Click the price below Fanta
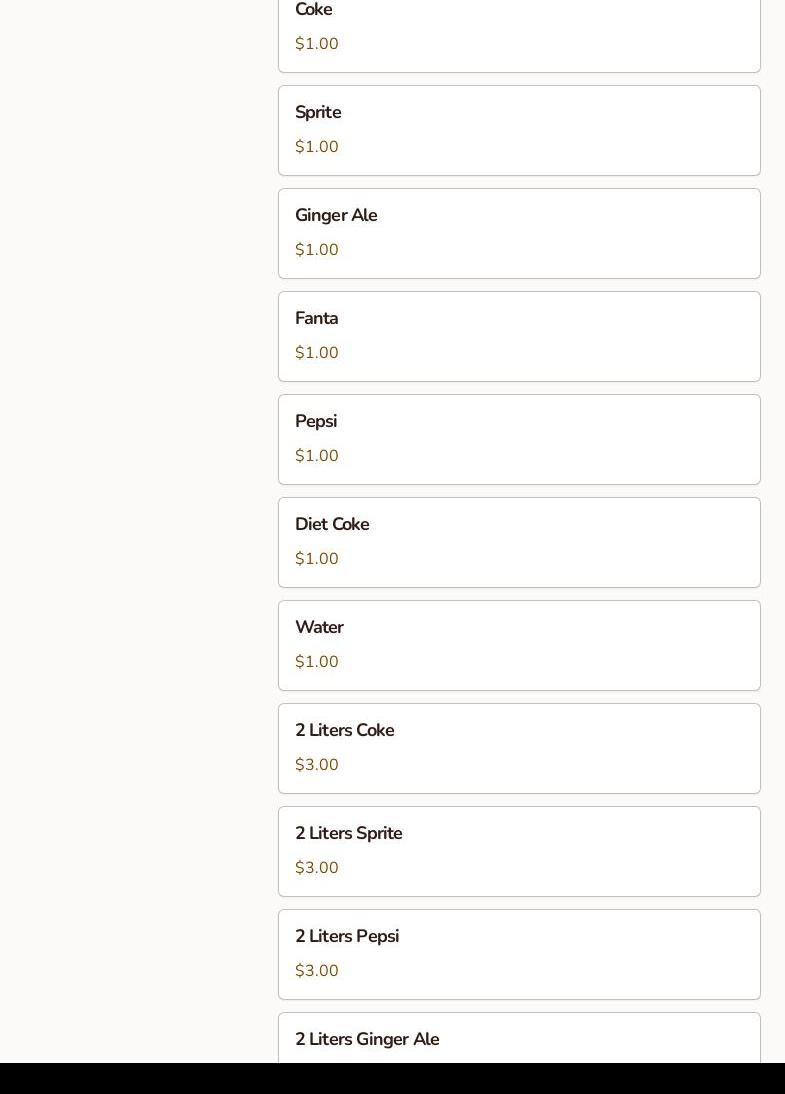Screen dimensions: 785x1094 pos(317,353)
